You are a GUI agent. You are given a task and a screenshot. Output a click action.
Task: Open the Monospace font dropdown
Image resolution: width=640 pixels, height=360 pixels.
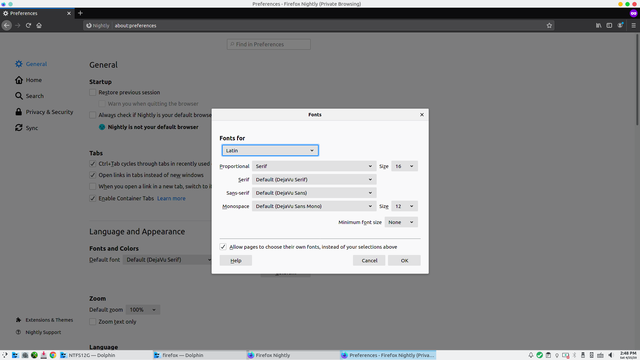point(314,206)
